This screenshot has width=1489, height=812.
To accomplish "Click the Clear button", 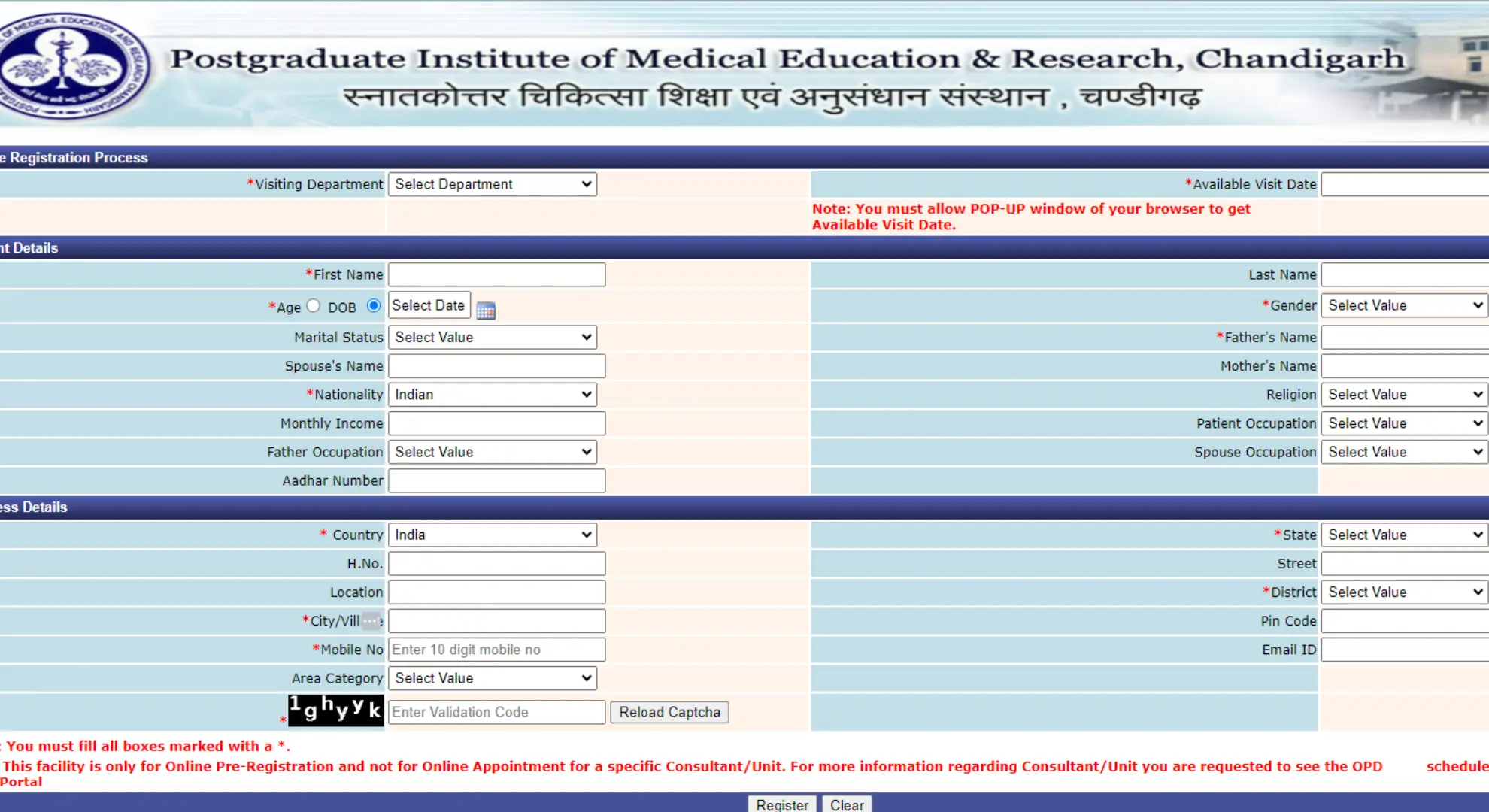I will 847,804.
